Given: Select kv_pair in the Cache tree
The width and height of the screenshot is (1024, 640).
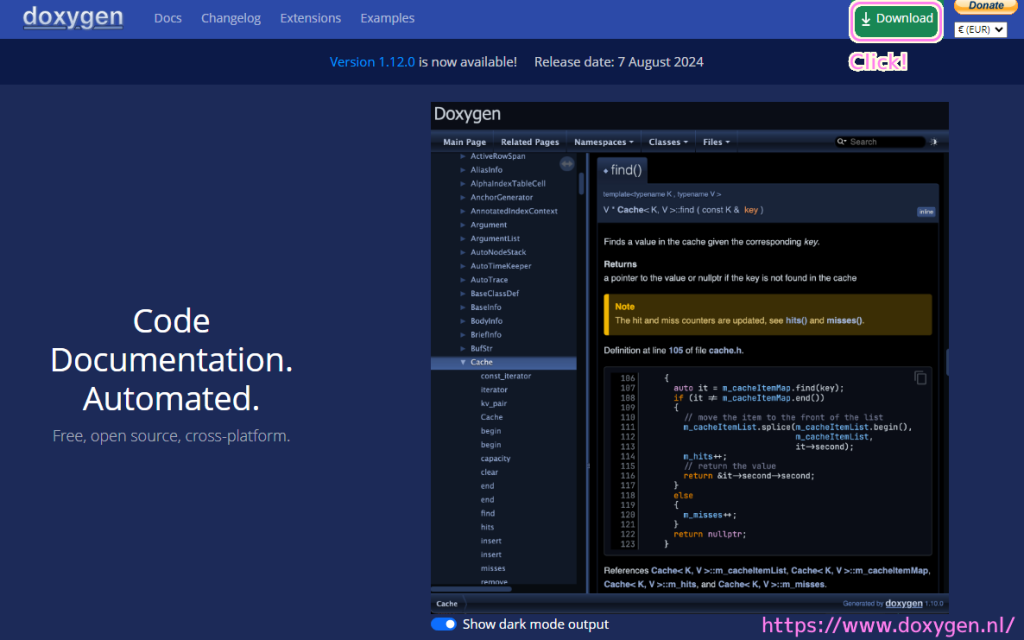Looking at the screenshot, I should (x=493, y=403).
